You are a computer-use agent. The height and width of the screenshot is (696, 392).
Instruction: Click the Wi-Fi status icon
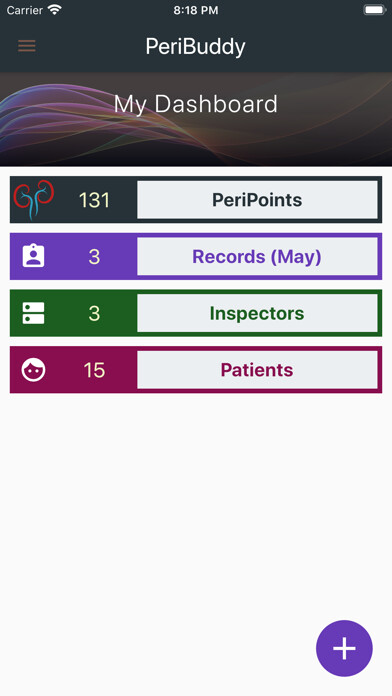click(x=55, y=10)
